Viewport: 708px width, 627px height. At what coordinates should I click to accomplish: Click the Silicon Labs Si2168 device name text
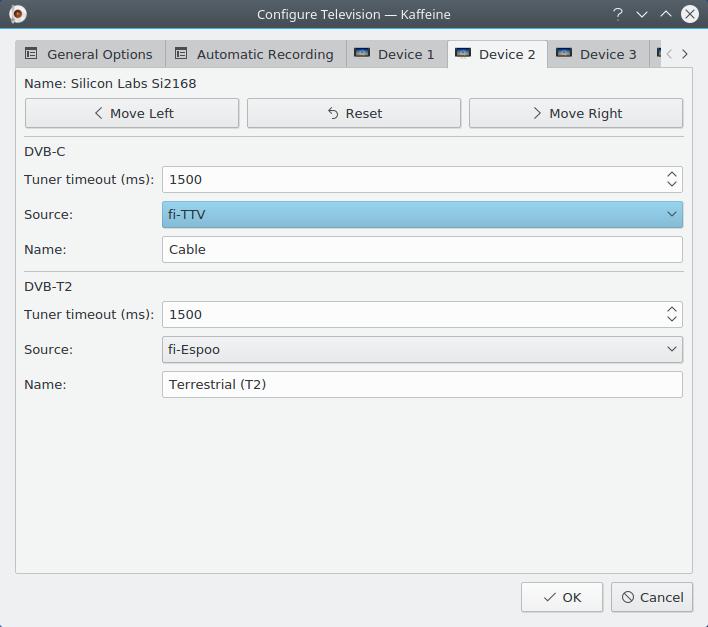(x=133, y=84)
